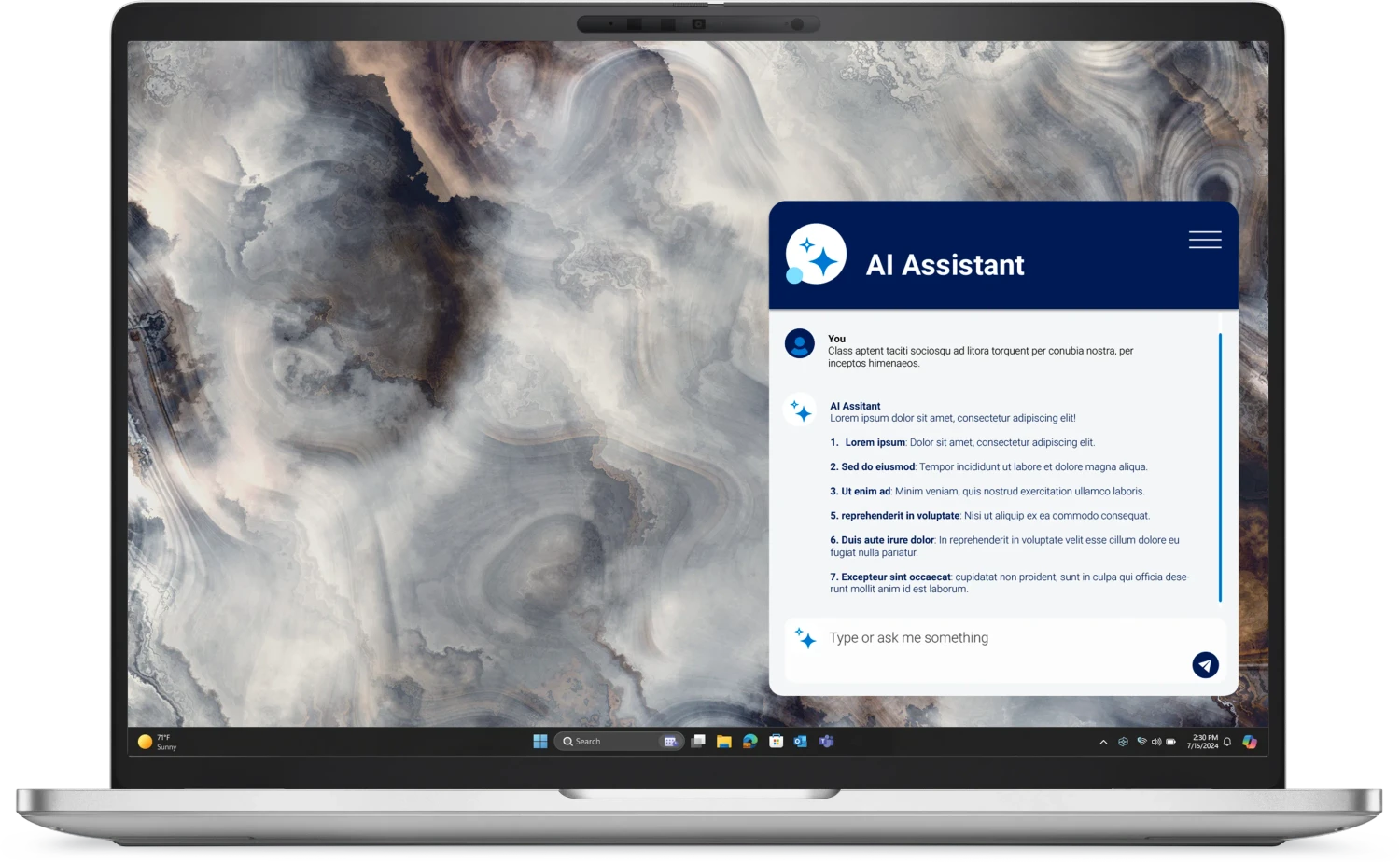This screenshot has width=1400, height=862.
Task: Toggle Task View on the taskbar
Action: pyautogui.click(x=697, y=741)
